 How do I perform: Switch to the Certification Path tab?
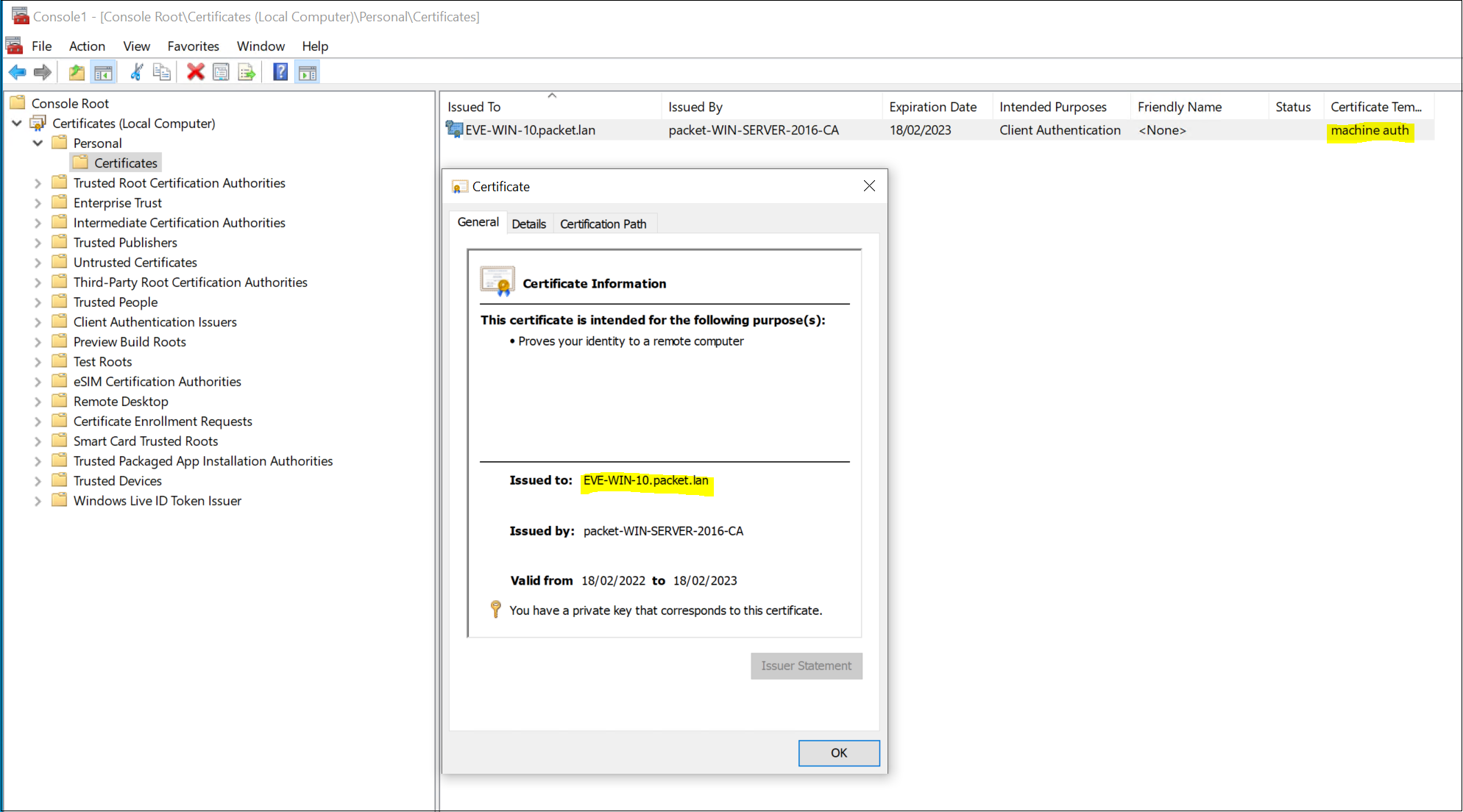coord(604,223)
